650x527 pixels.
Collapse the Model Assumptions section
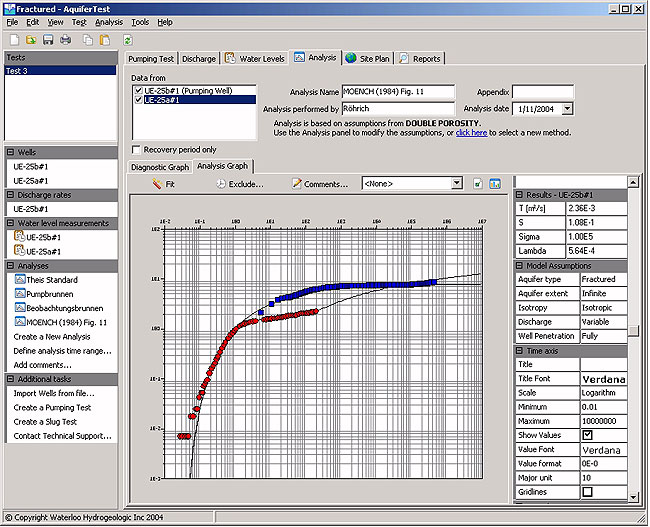[519, 265]
